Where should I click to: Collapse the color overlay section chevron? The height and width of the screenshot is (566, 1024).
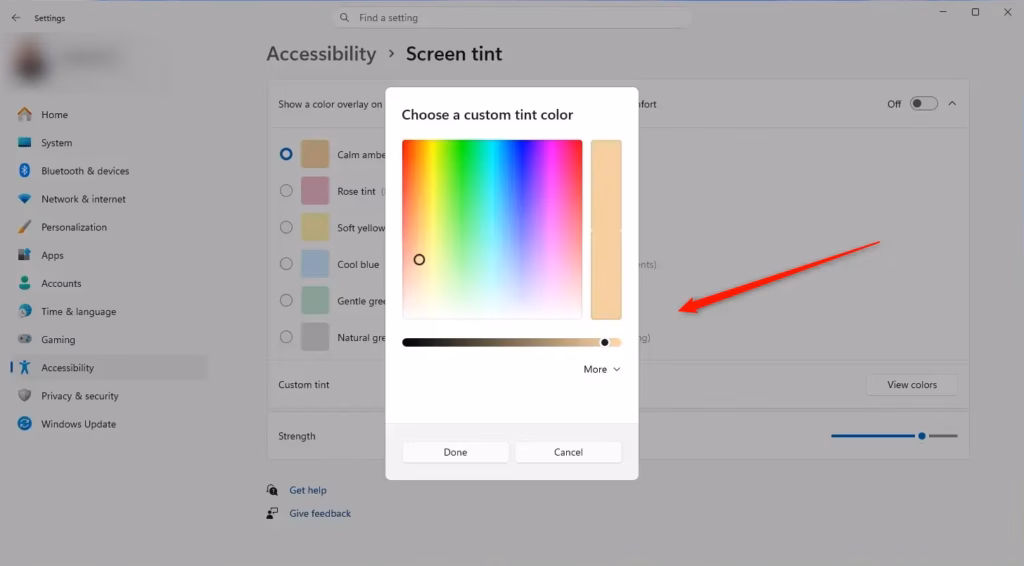click(x=951, y=104)
